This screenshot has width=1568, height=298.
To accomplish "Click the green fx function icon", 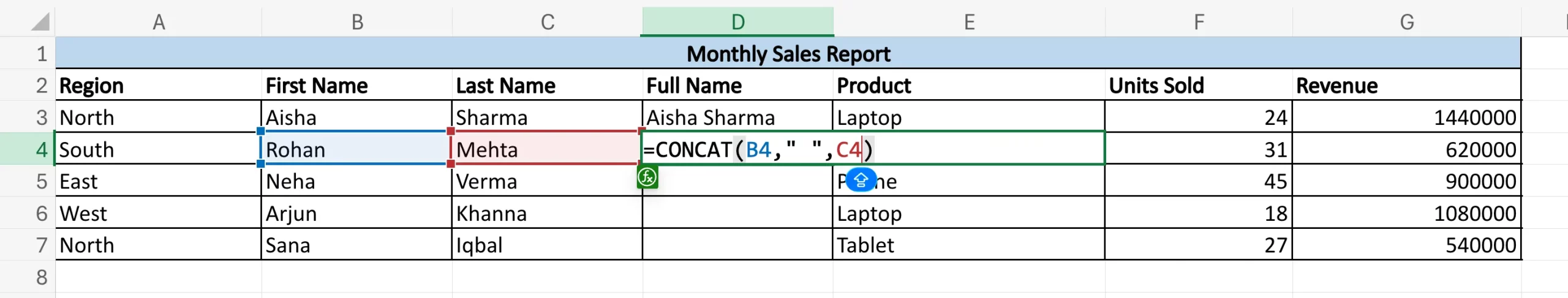I will point(647,178).
